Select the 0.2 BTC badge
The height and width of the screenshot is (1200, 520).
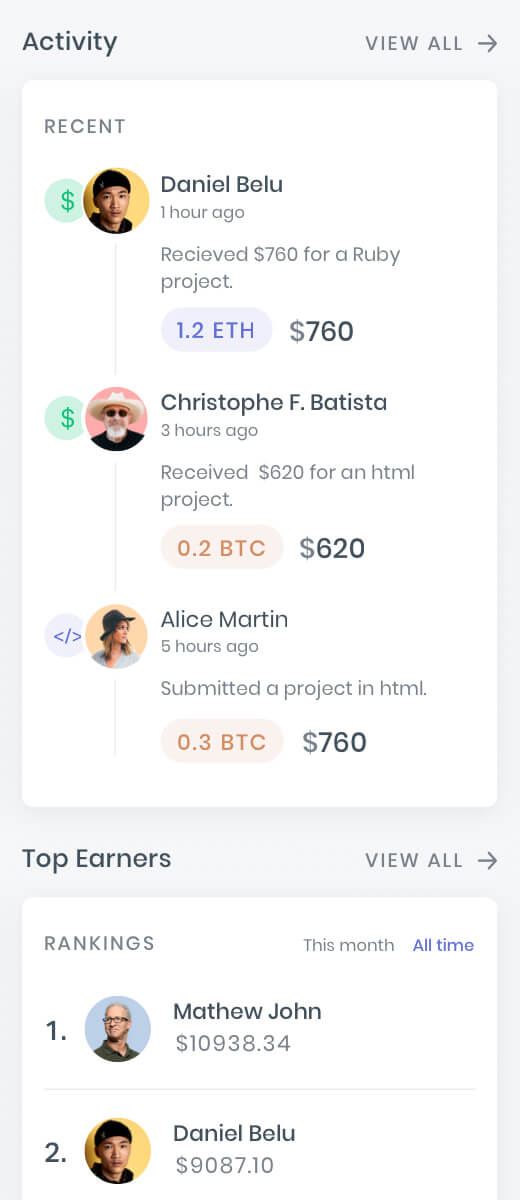coord(222,547)
